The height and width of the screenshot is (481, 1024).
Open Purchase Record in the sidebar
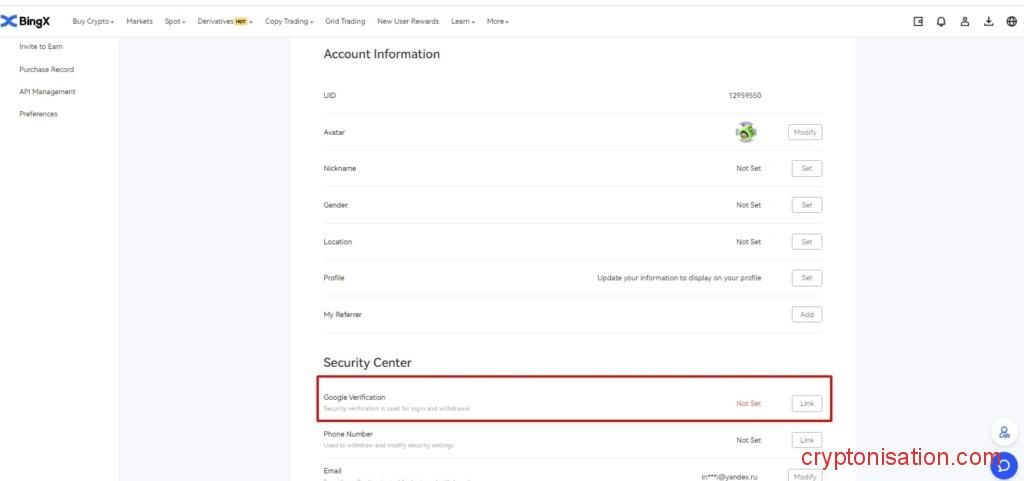click(x=46, y=70)
